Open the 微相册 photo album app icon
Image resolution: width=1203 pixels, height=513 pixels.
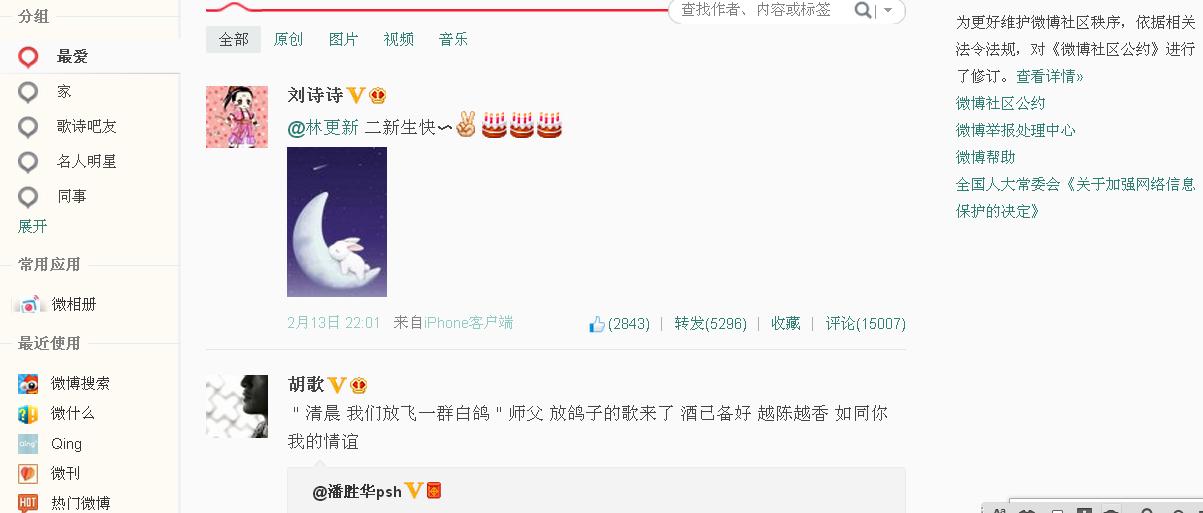(x=29, y=304)
